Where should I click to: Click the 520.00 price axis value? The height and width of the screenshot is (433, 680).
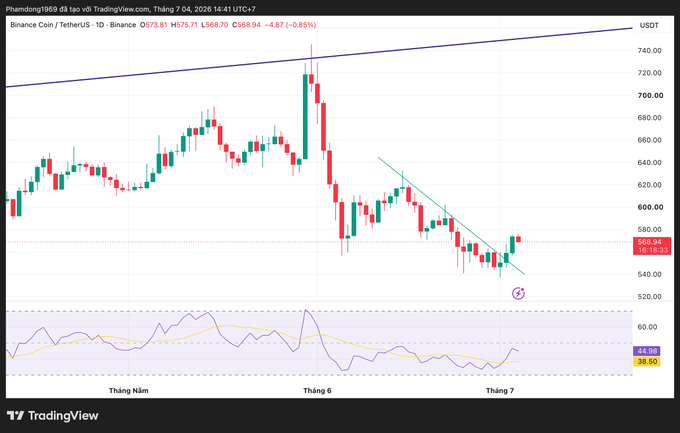(x=649, y=297)
